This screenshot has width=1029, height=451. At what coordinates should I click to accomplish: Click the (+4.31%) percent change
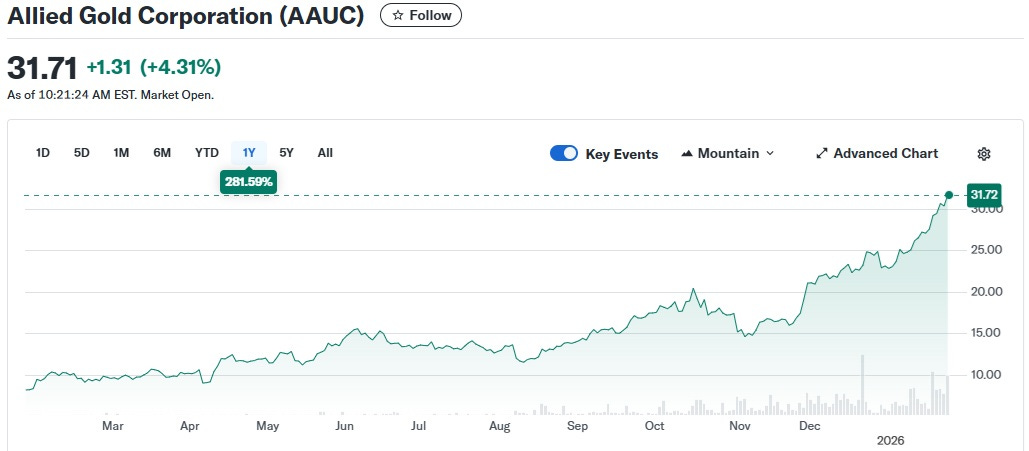coord(179,67)
